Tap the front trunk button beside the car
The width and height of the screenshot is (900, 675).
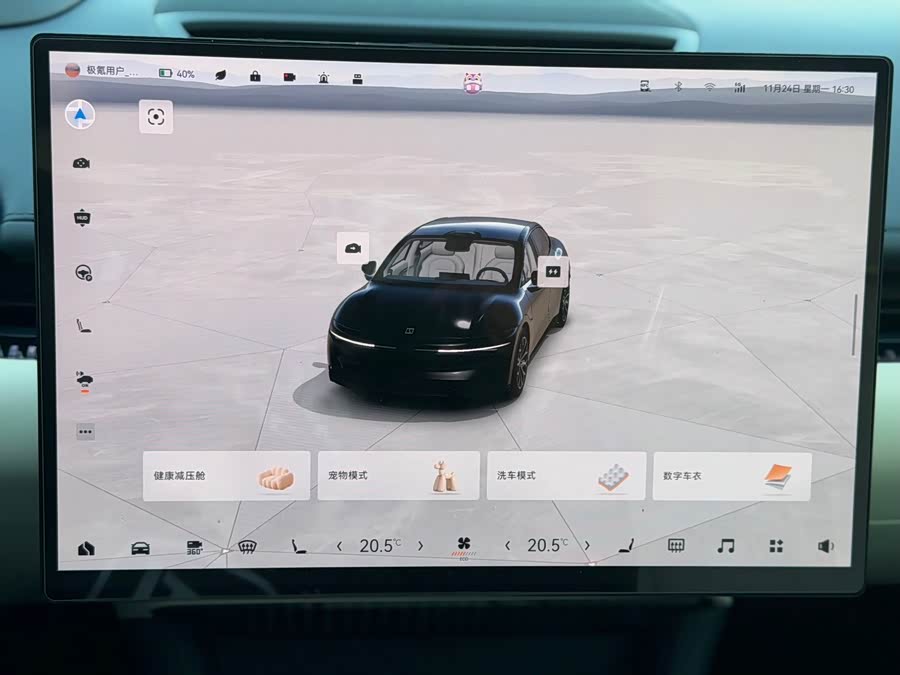pyautogui.click(x=352, y=247)
